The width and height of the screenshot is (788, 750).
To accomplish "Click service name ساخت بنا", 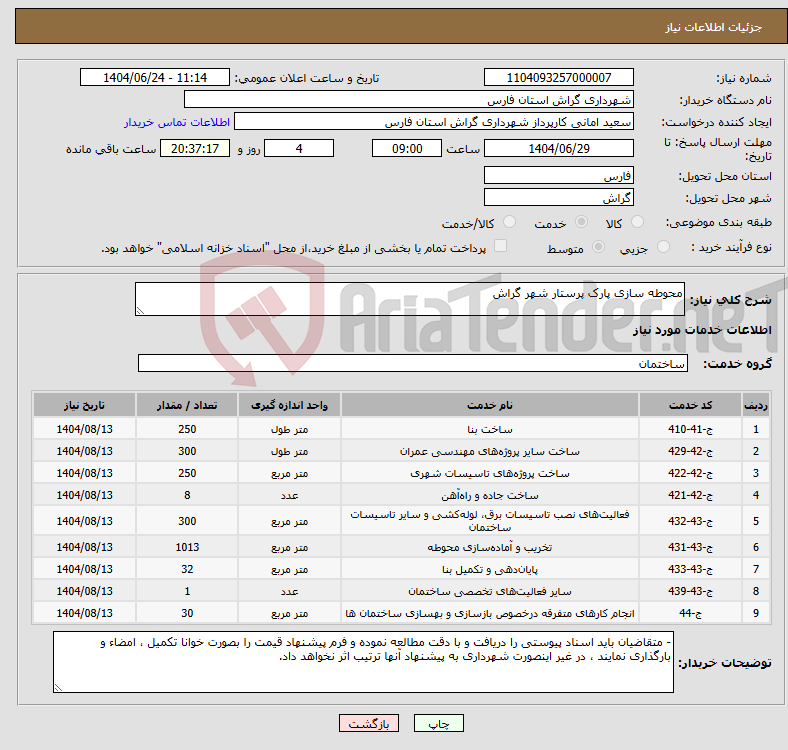I will point(490,429).
